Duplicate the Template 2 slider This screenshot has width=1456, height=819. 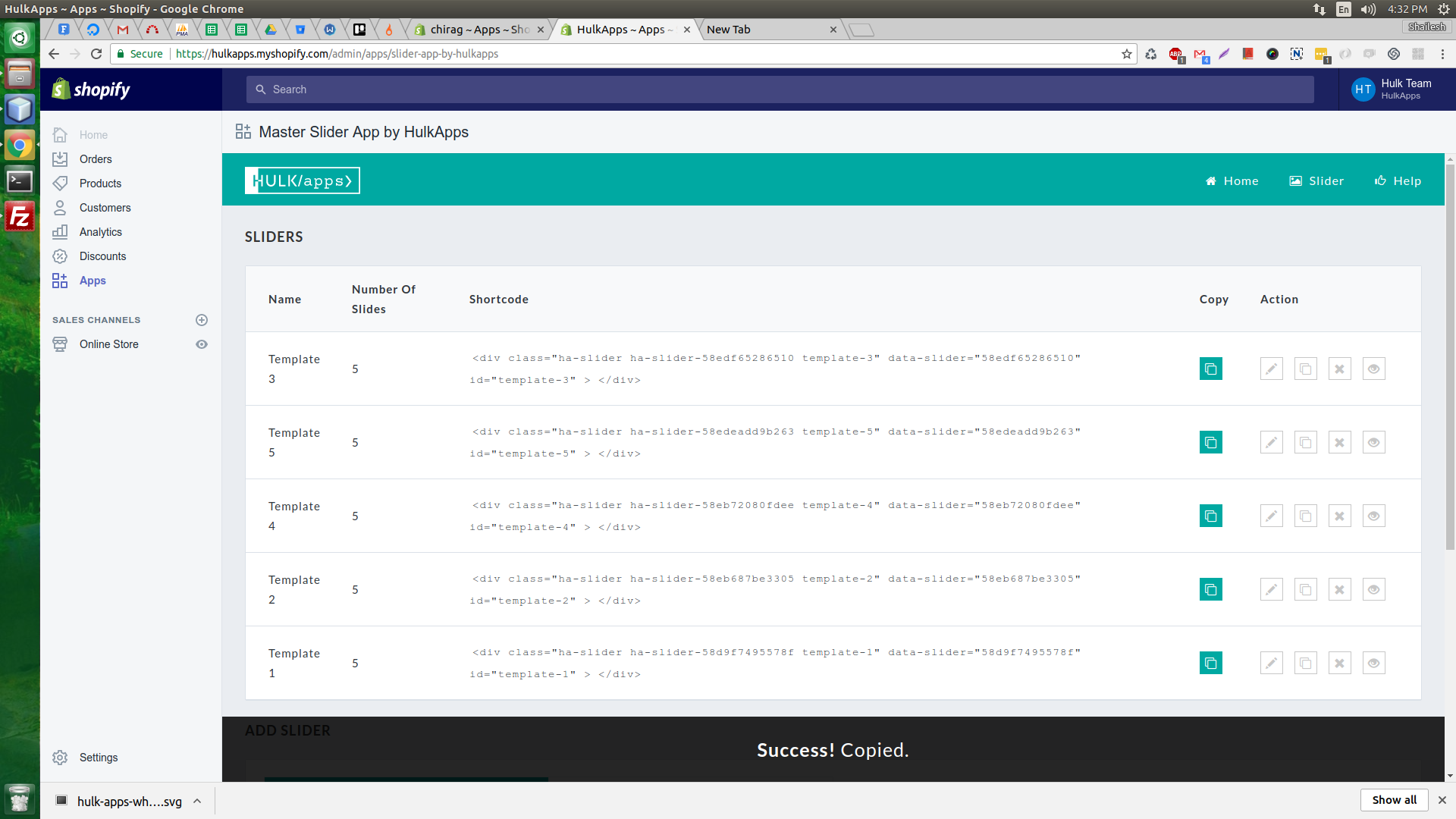tap(1306, 589)
